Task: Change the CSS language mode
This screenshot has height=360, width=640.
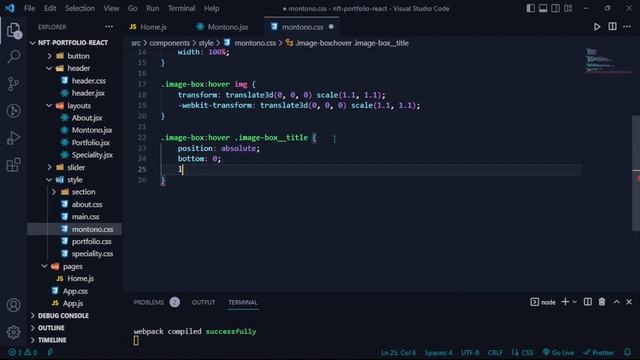Action: [527, 353]
